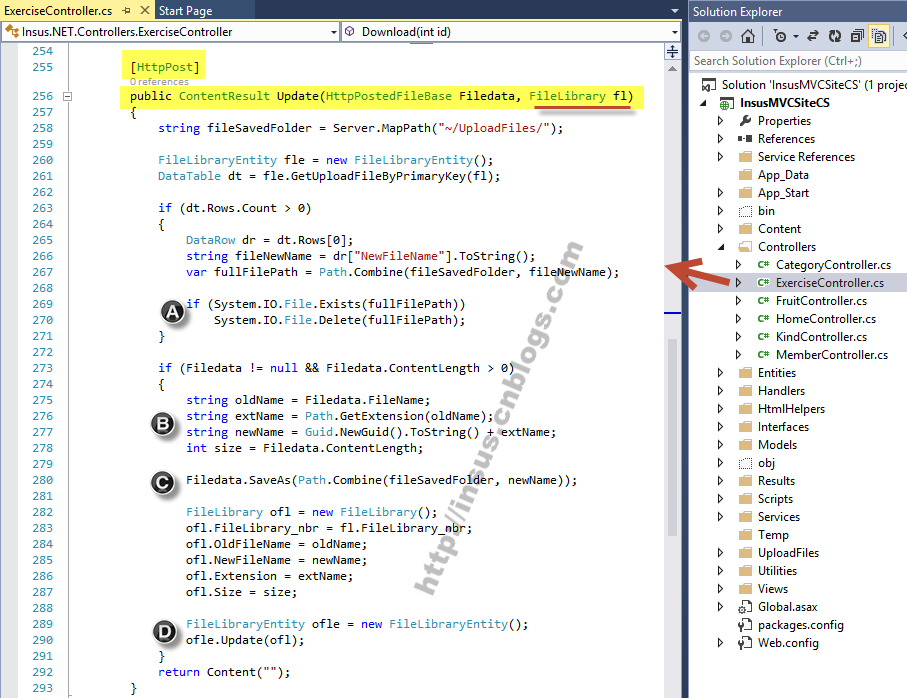This screenshot has height=698, width=907.
Task: Click the project globe icon beside InsusMVCSiteCS
Action: tap(727, 104)
